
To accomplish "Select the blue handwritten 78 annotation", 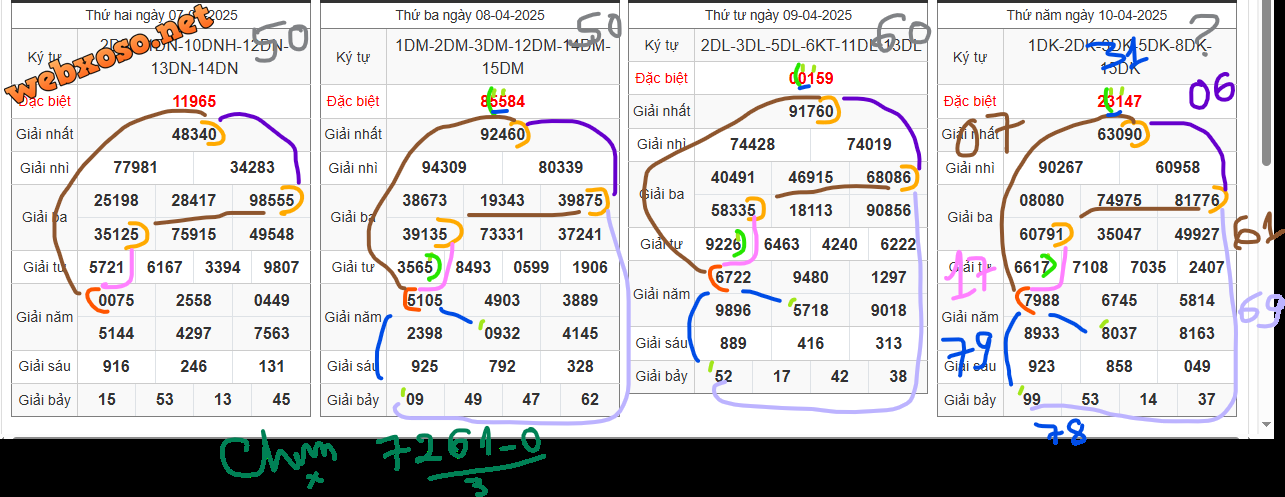I will [x=1060, y=432].
